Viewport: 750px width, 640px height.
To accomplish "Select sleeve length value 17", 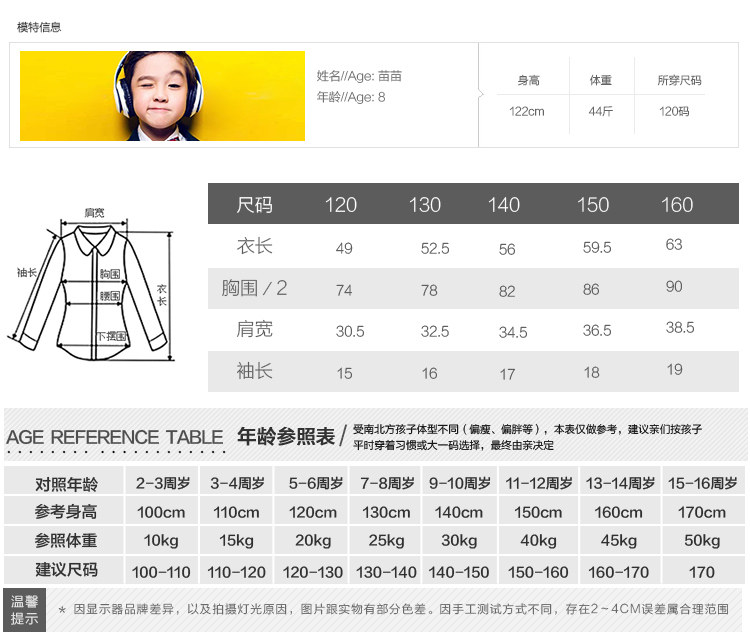I will [x=507, y=375].
